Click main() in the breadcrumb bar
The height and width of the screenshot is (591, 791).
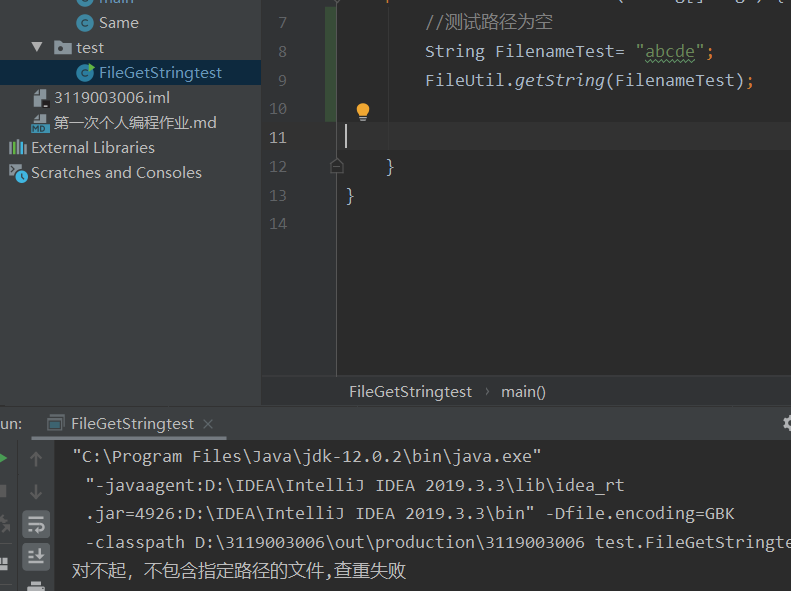(523, 392)
